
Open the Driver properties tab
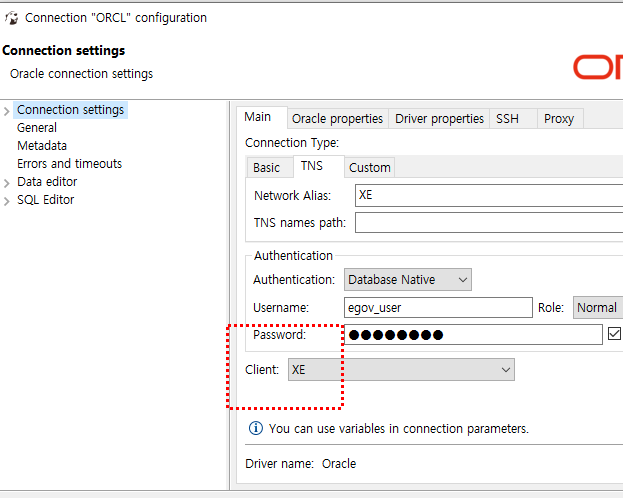(439, 119)
